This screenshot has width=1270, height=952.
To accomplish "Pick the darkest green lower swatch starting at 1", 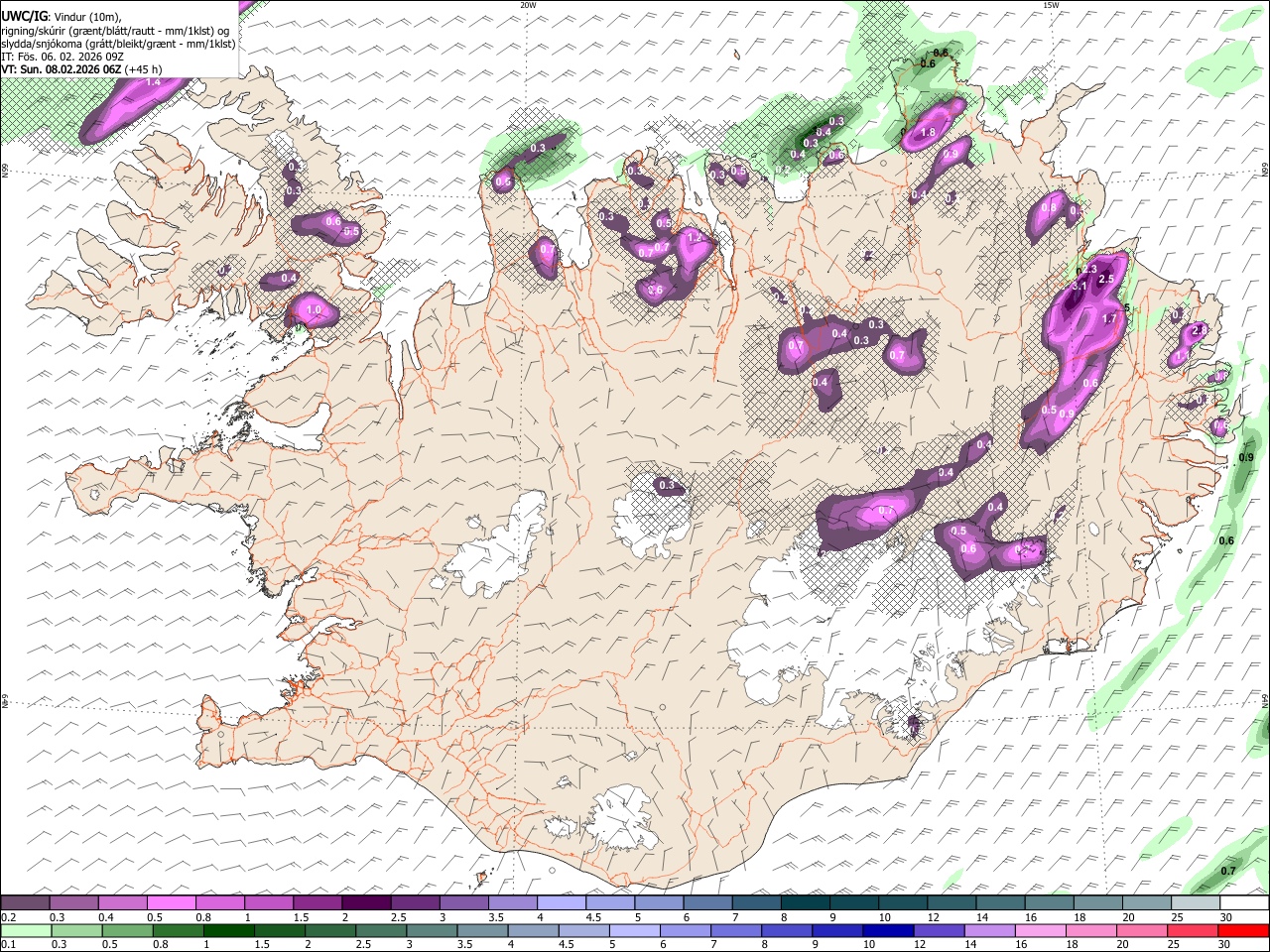I will tap(228, 930).
